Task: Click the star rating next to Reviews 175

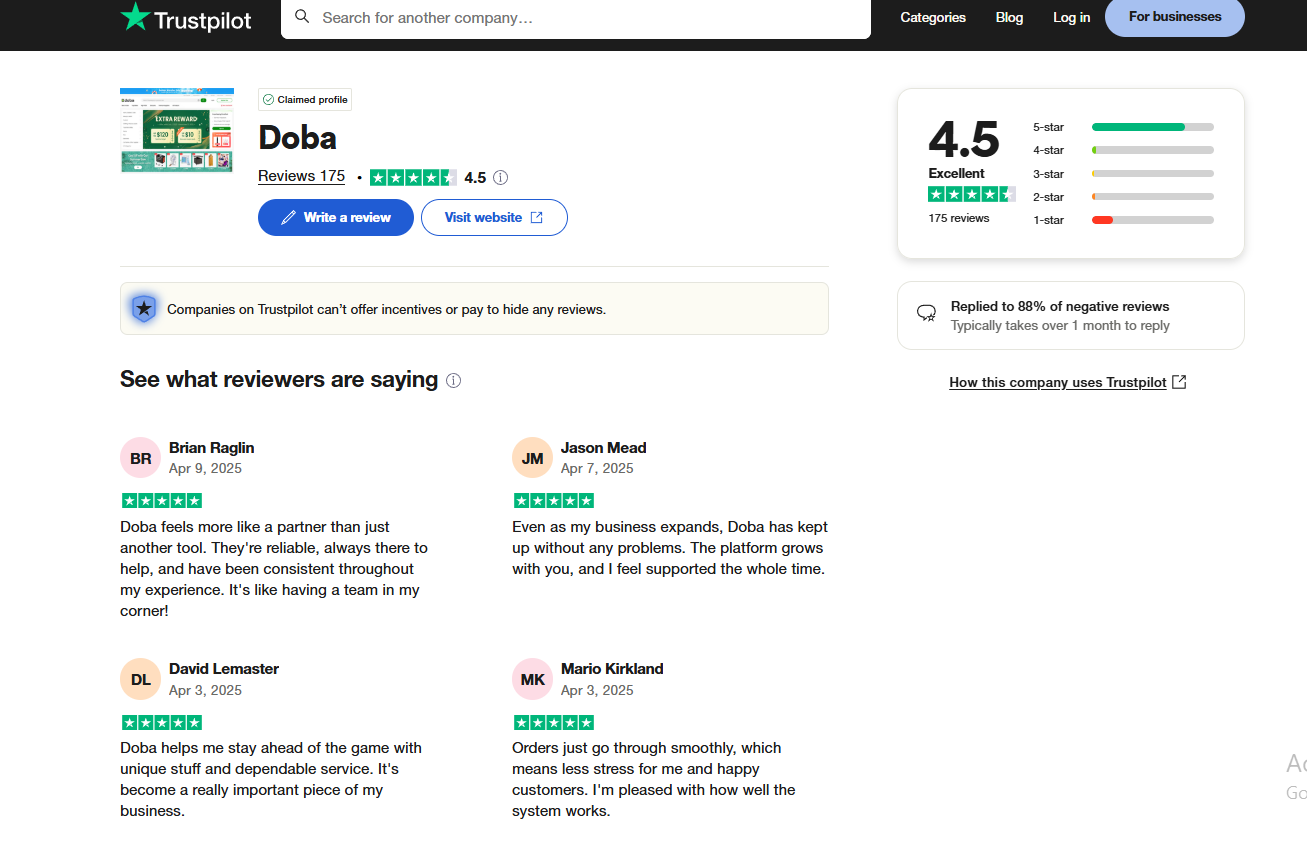Action: 413,178
